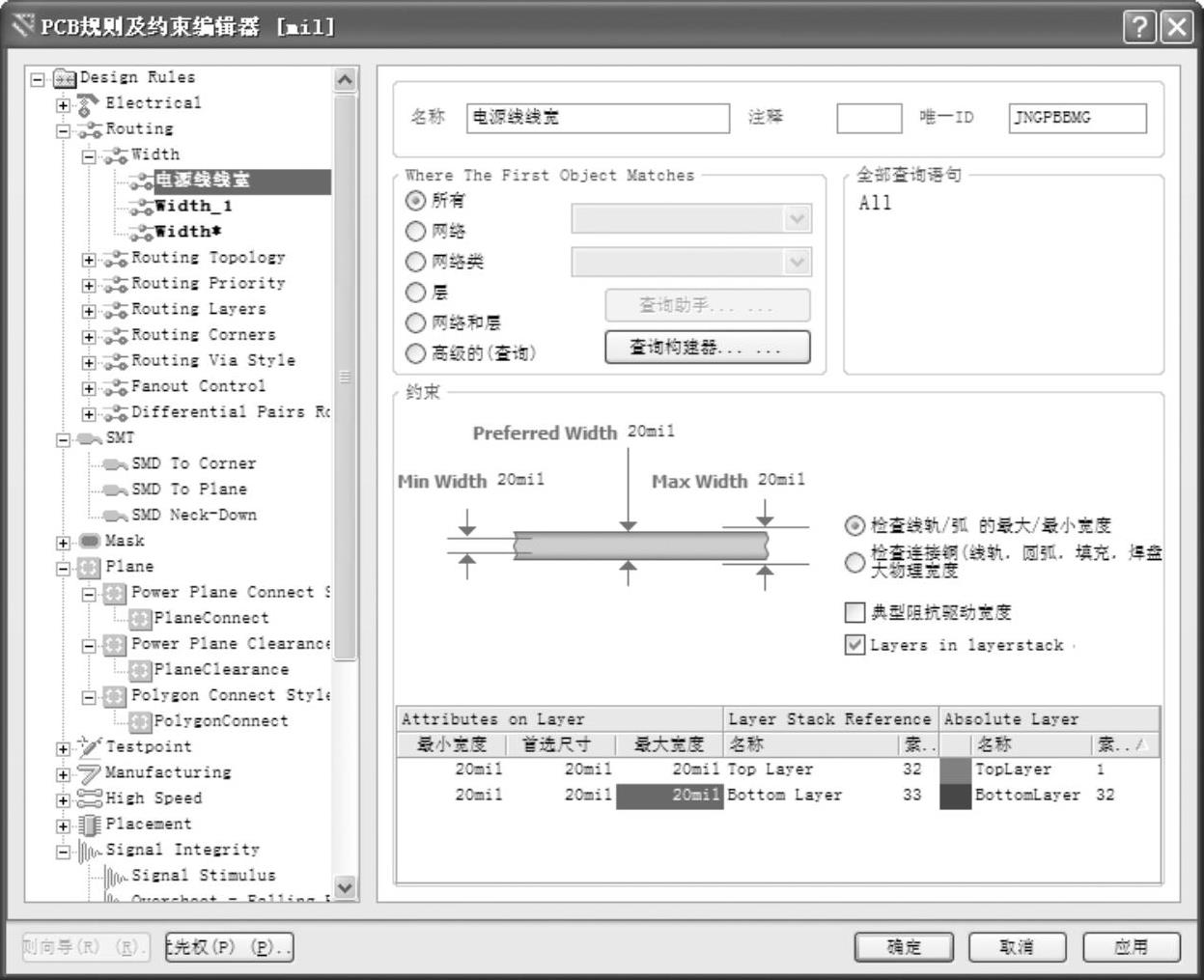Click the 确定 button

(904, 947)
